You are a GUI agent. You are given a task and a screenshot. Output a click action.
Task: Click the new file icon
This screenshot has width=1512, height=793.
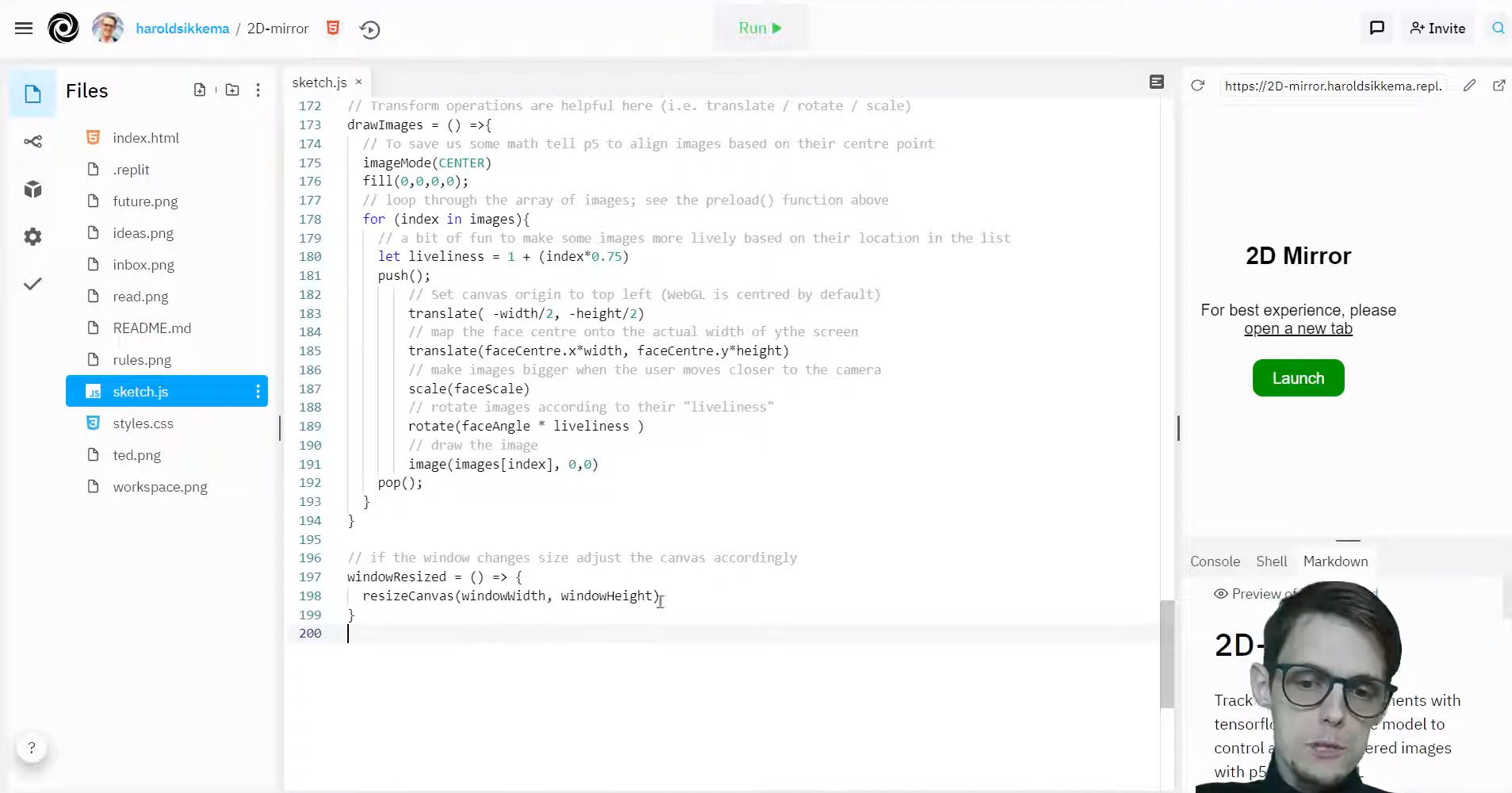(x=200, y=90)
